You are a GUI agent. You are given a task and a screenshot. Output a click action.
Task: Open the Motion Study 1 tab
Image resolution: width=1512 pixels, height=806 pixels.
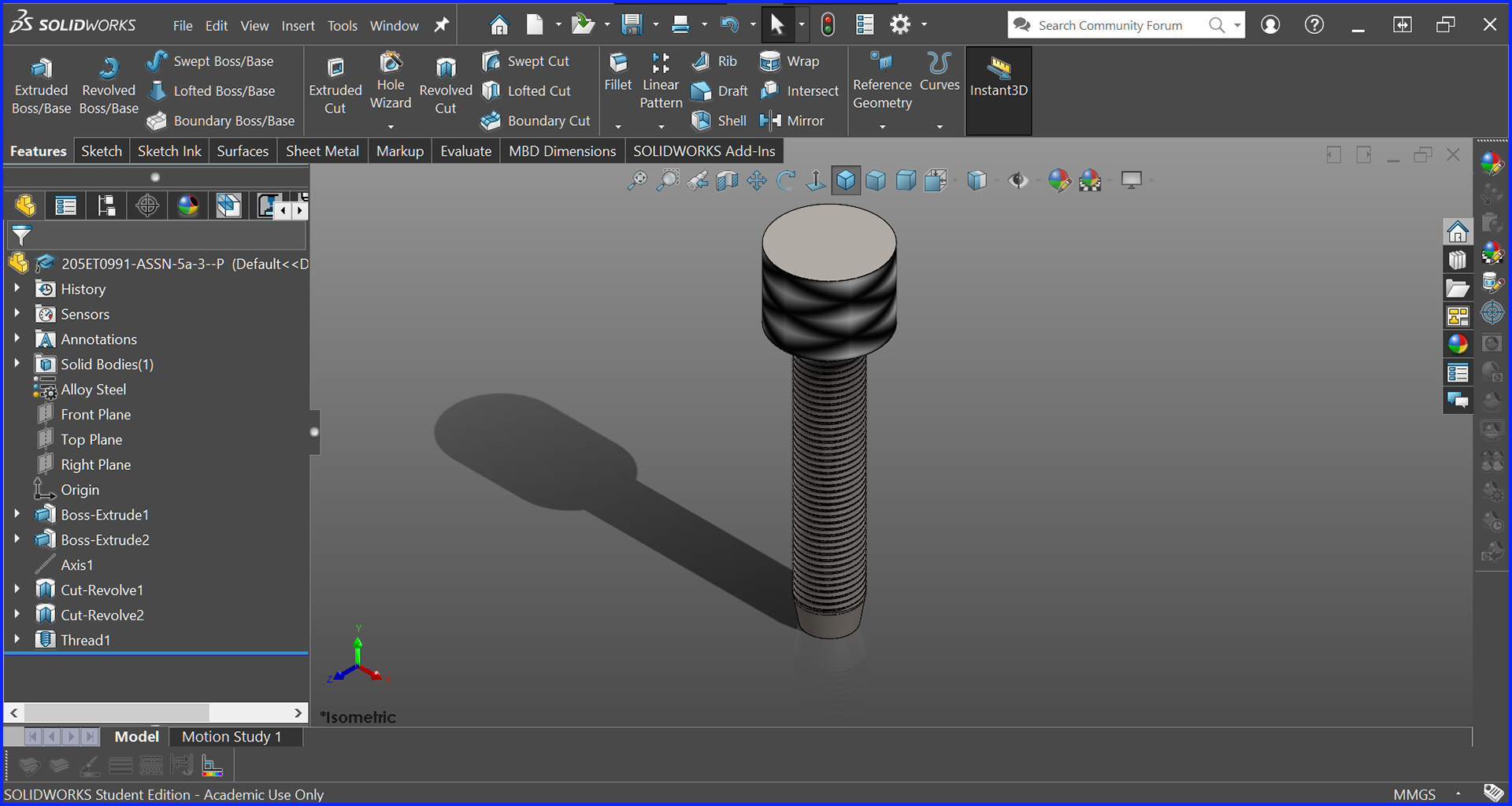coord(232,737)
